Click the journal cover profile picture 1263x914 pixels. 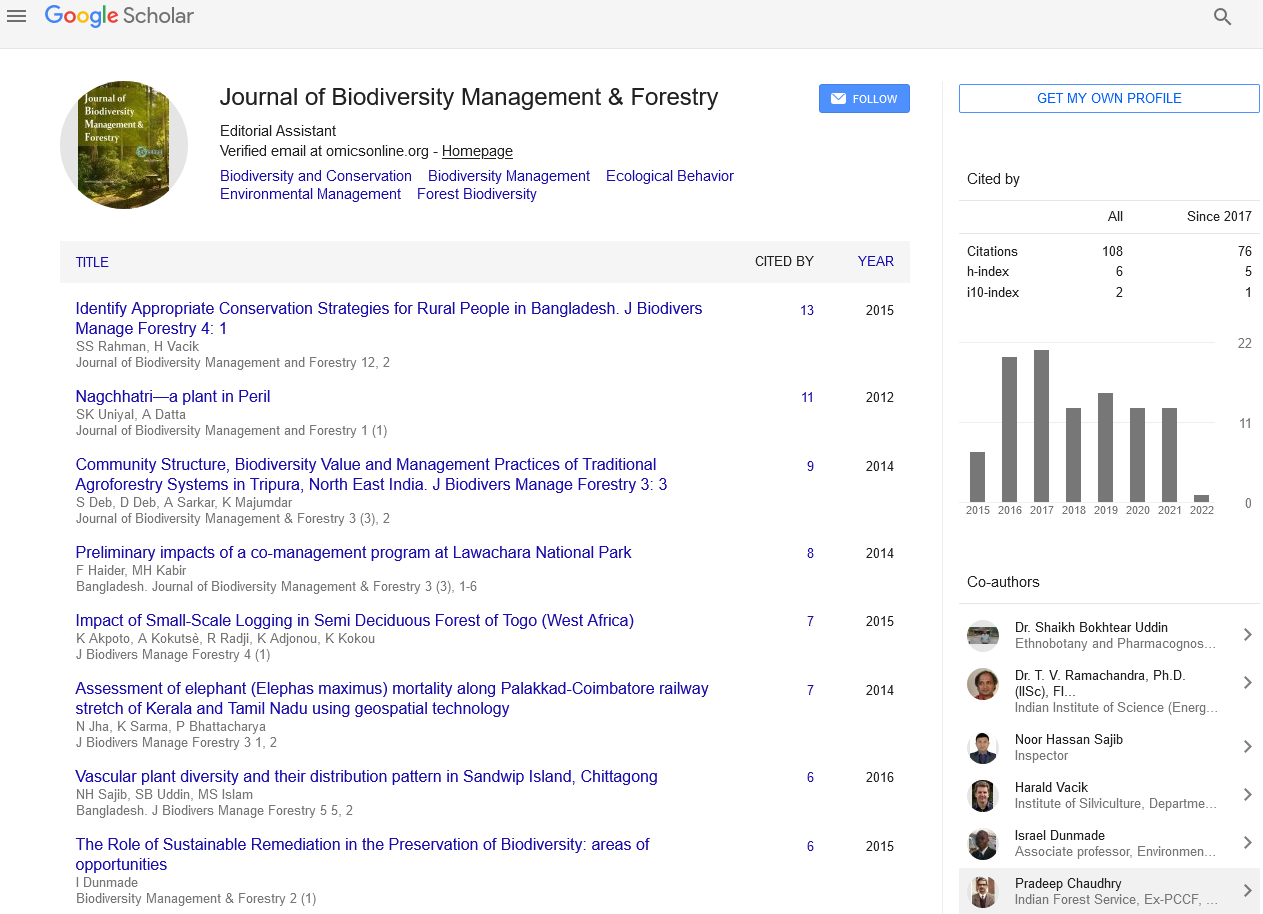pos(124,145)
